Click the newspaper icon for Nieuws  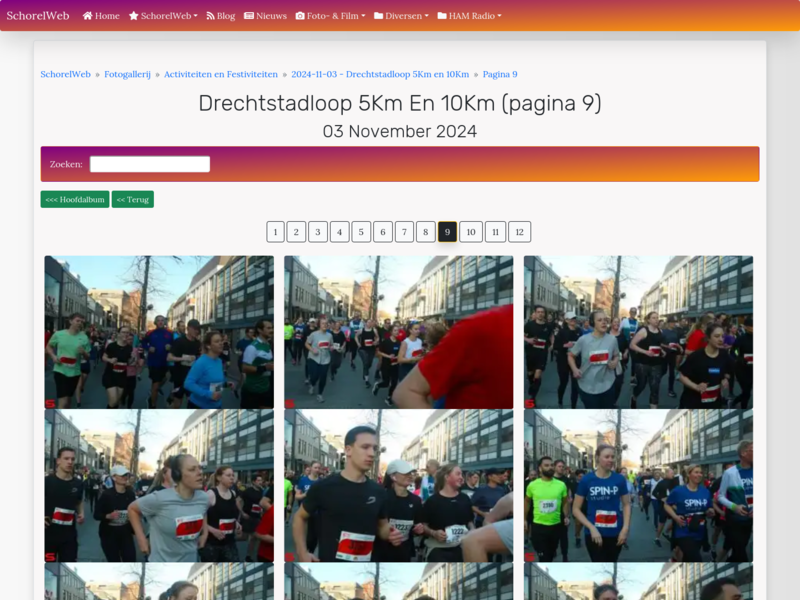coord(249,16)
